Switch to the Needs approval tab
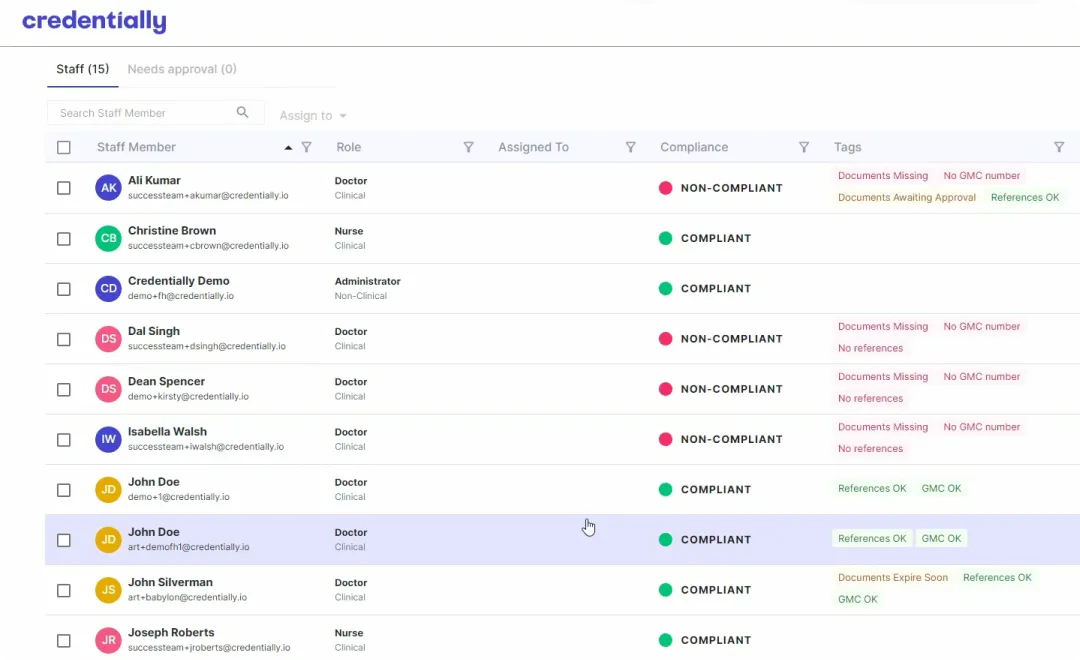Screen dimensions: 1080x660 point(182,69)
